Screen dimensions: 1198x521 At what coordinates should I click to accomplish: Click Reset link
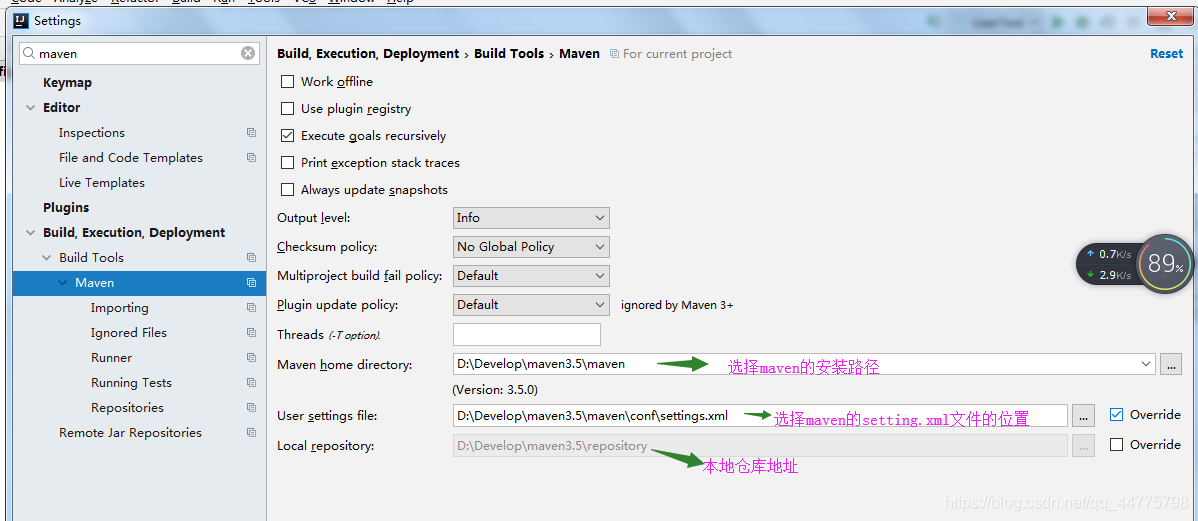pyautogui.click(x=1166, y=53)
